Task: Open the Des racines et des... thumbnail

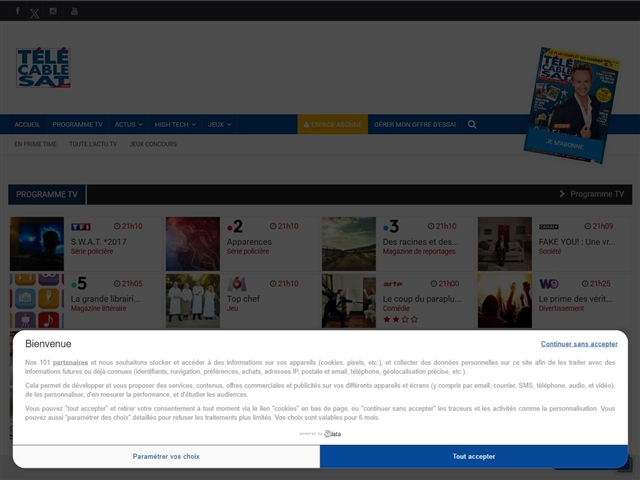Action: [349, 244]
